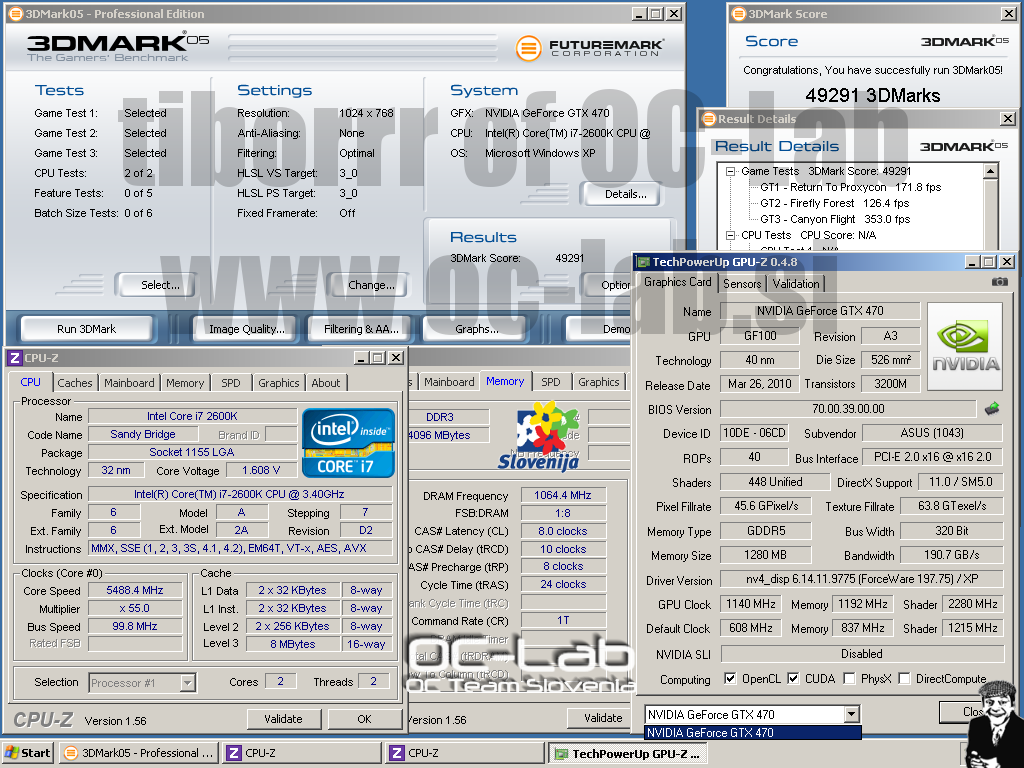Screen dimensions: 1024x768
Task: Click the Driver Version field in GPU-Z
Action: pos(861,579)
